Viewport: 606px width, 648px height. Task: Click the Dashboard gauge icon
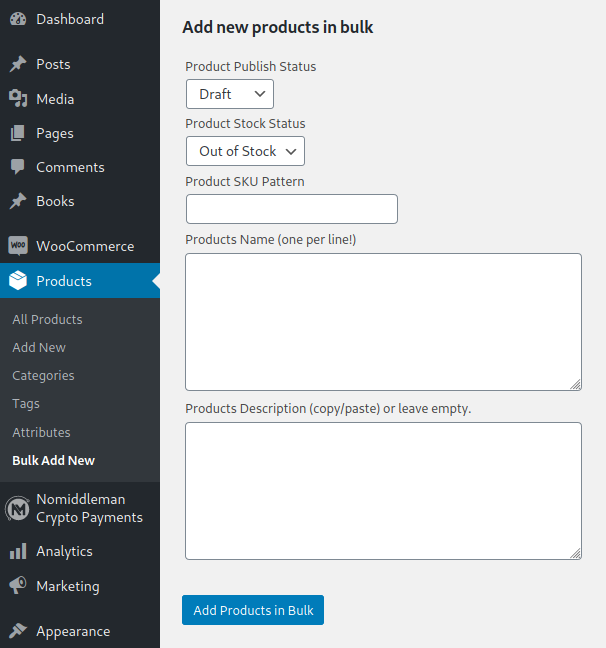click(18, 19)
